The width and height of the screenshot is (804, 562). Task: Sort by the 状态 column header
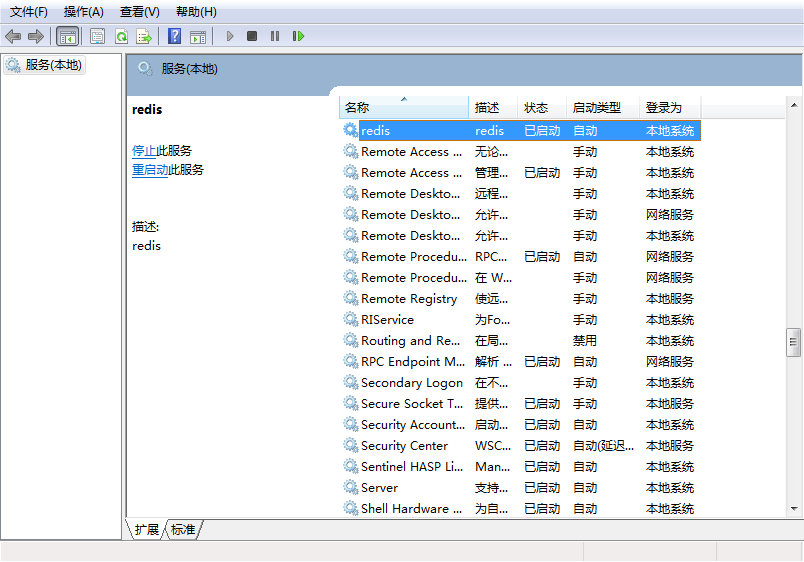tap(542, 107)
